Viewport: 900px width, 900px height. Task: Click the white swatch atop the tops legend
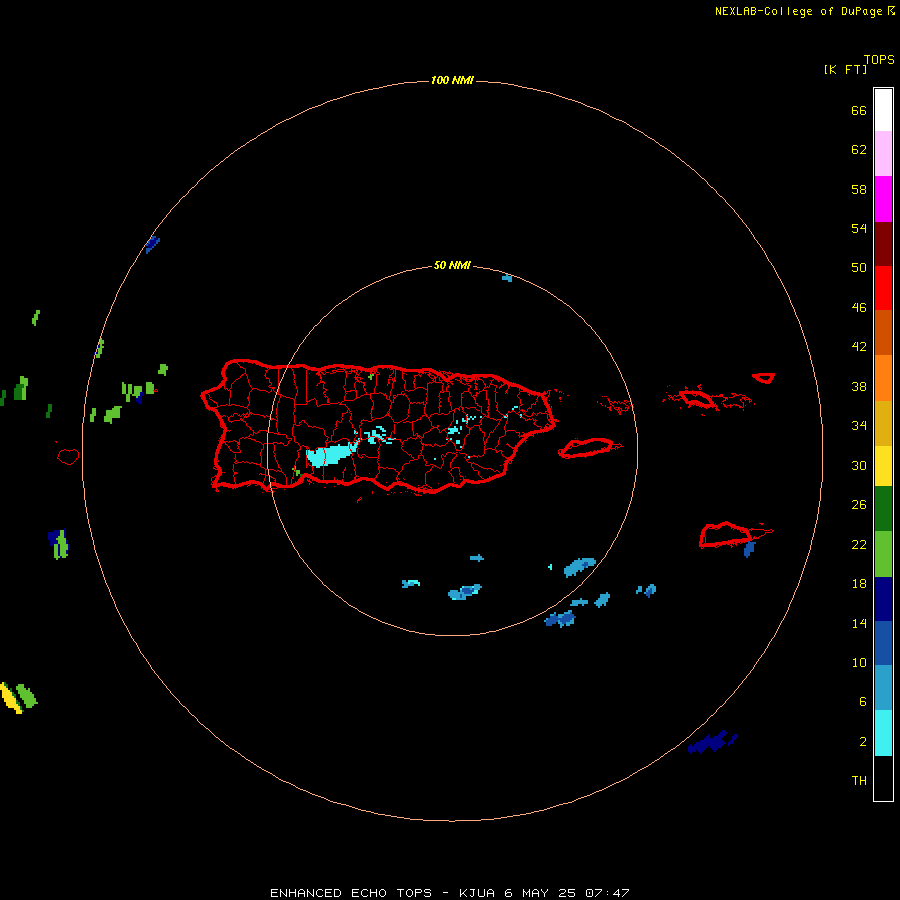point(883,110)
